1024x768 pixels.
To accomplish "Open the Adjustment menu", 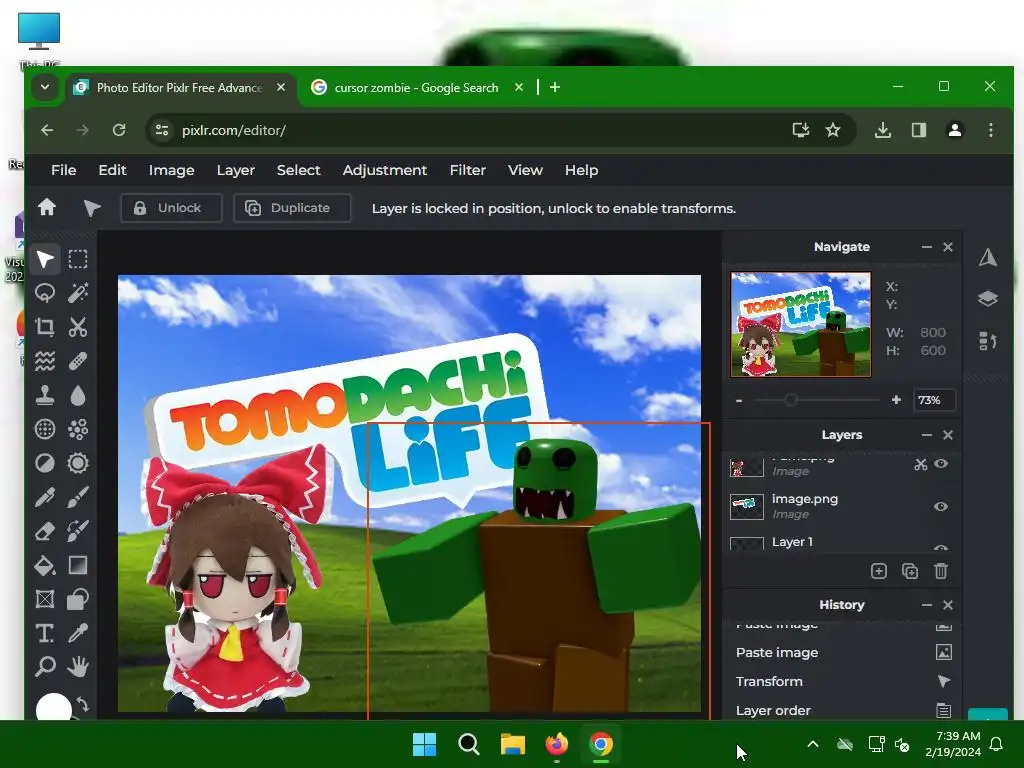I will (385, 170).
